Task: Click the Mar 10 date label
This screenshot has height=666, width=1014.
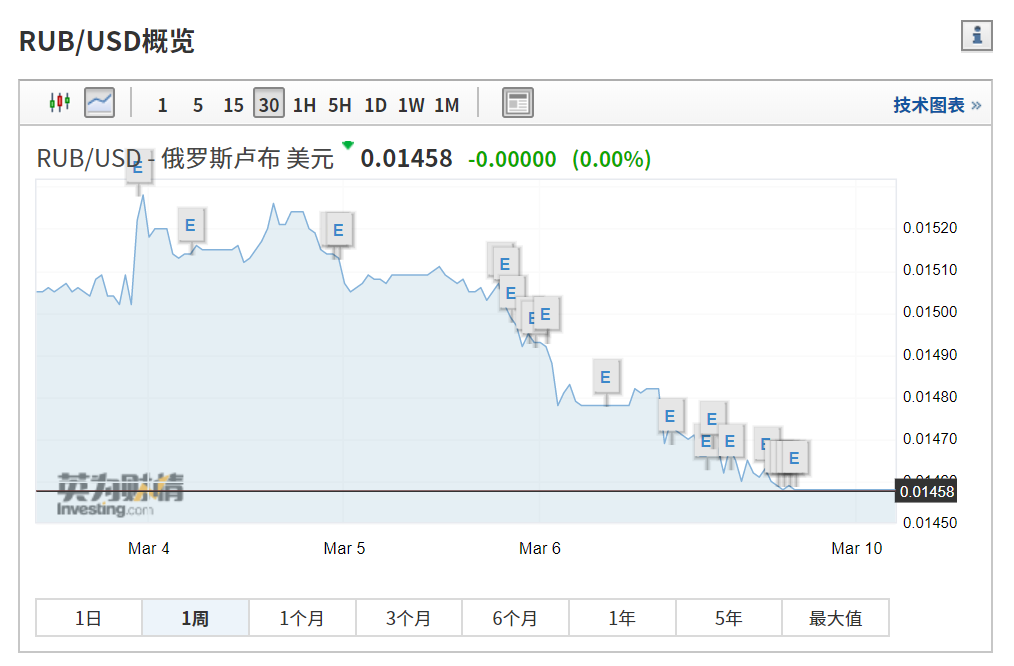Action: (856, 548)
